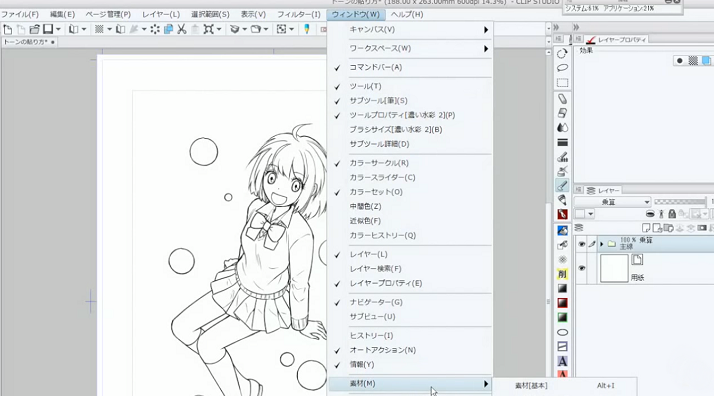Choose 素材[基本] Alt+I submenu entry
The image size is (714, 396).
point(565,386)
